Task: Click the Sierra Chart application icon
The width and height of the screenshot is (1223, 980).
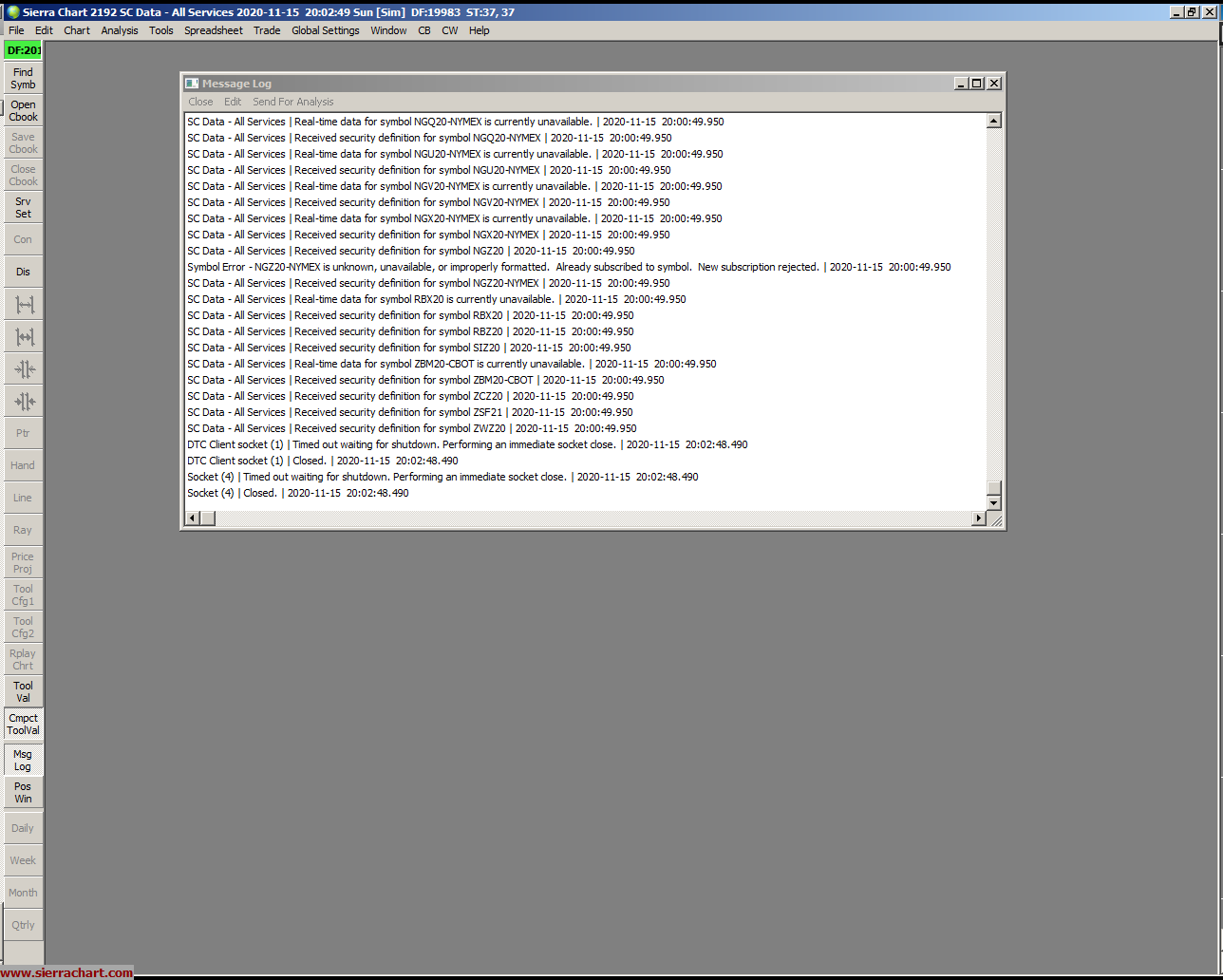Action: 13,11
